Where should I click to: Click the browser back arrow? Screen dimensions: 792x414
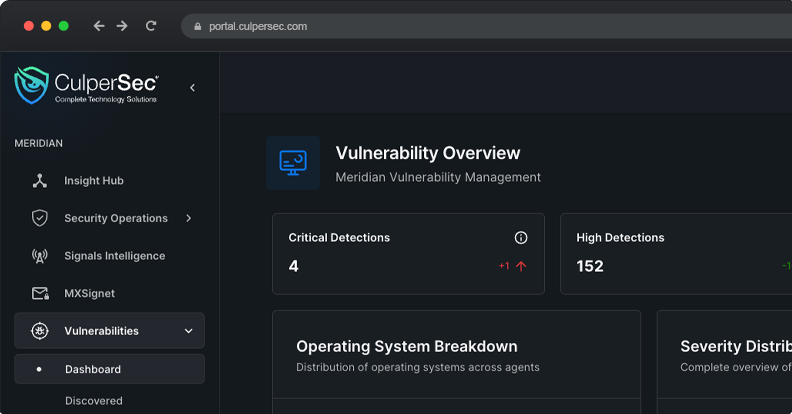point(98,26)
